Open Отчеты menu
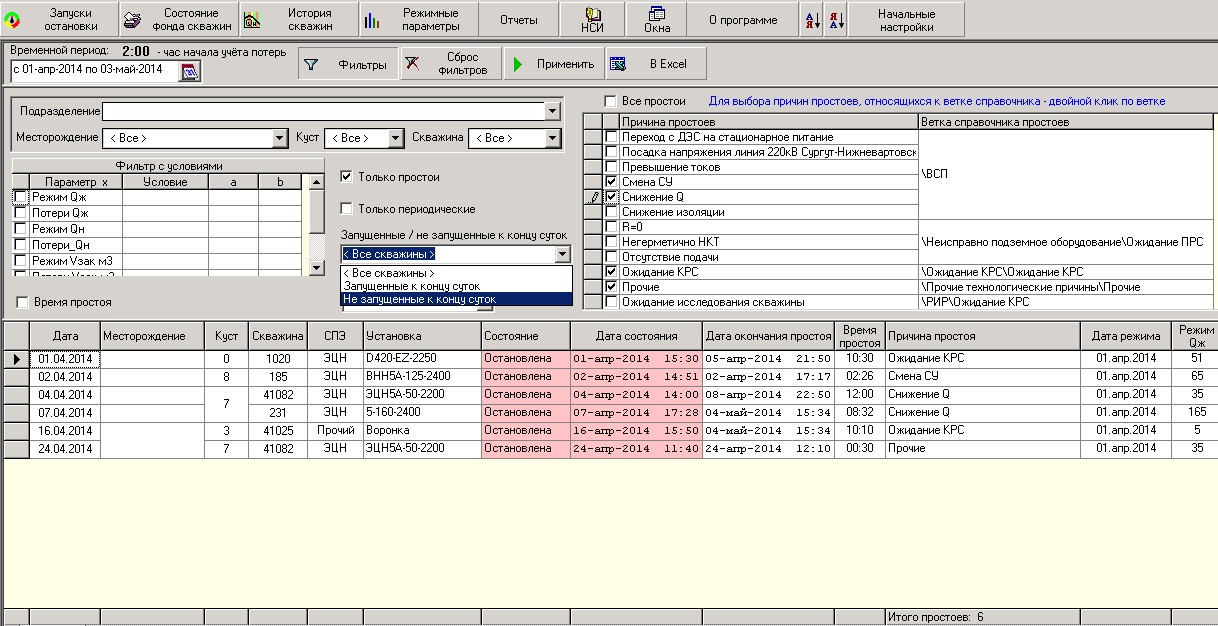 [x=518, y=19]
